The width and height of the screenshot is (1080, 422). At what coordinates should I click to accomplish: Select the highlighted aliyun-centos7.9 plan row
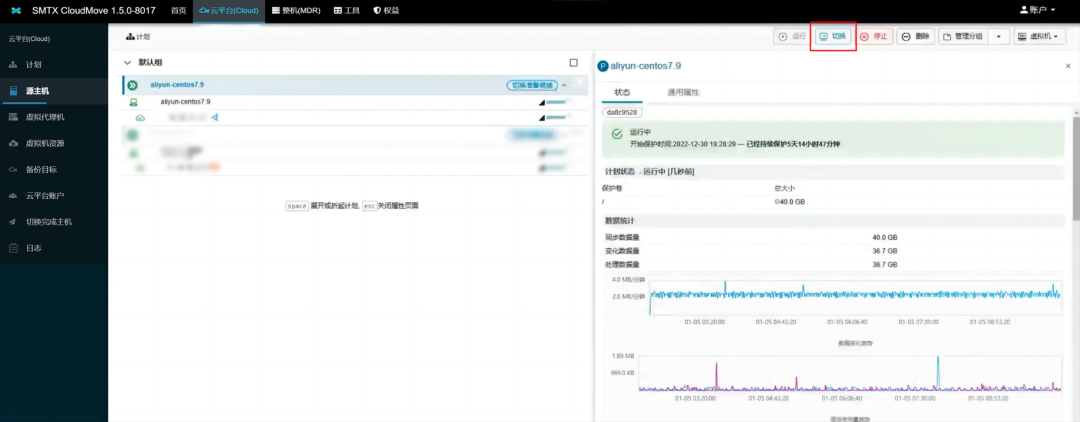[356, 85]
